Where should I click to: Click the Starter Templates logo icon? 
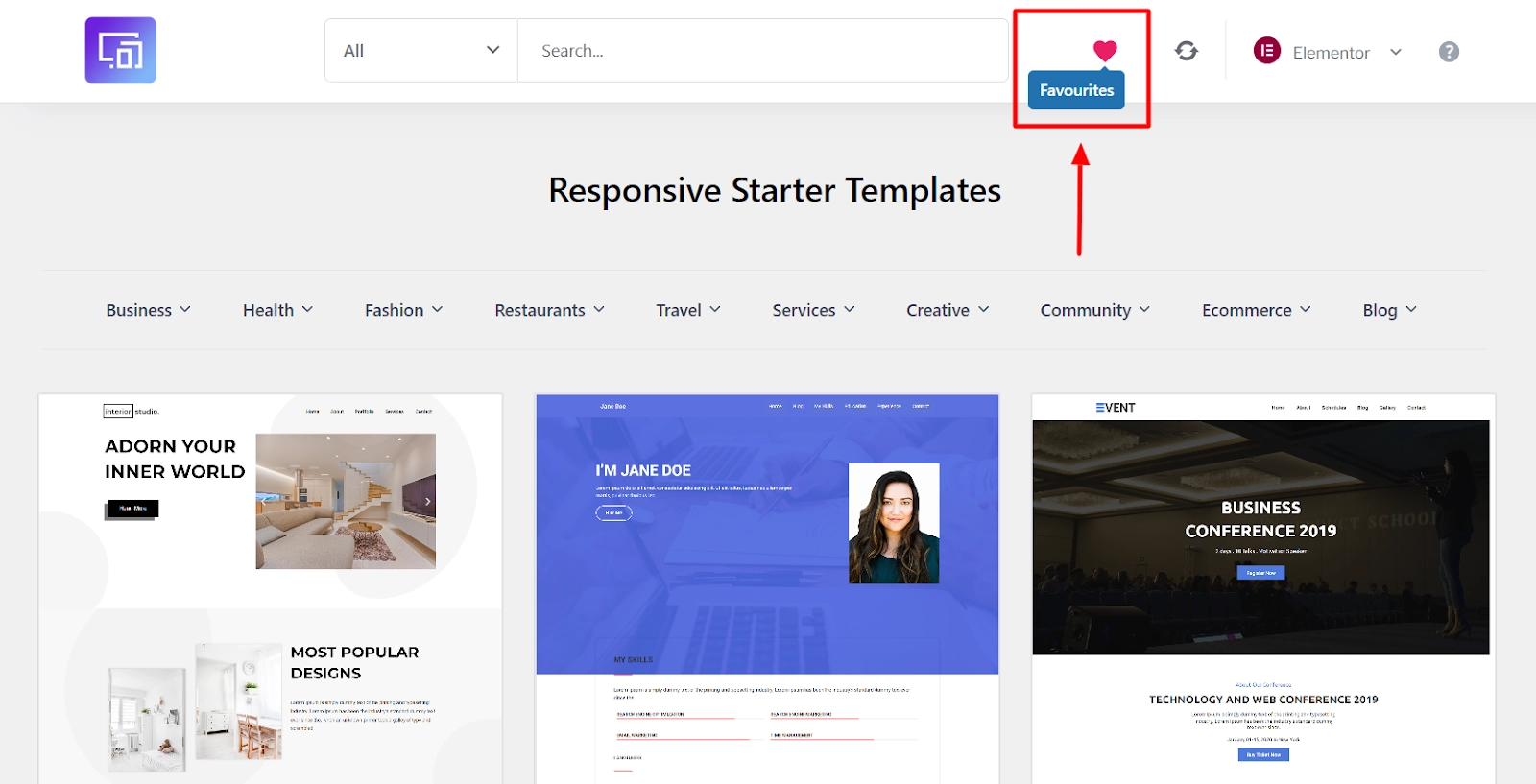[120, 50]
